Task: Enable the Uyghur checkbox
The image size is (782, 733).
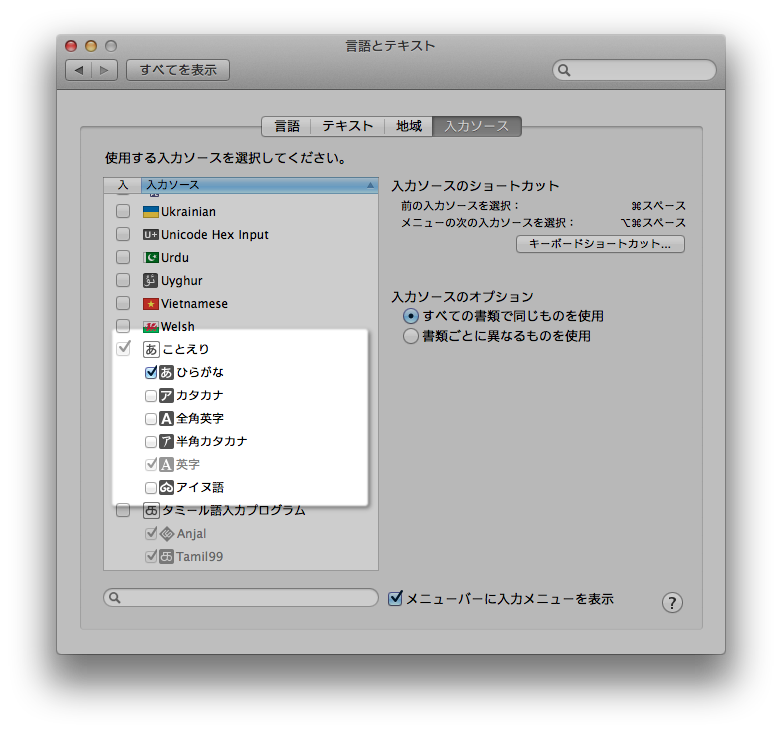Action: pyautogui.click(x=123, y=280)
